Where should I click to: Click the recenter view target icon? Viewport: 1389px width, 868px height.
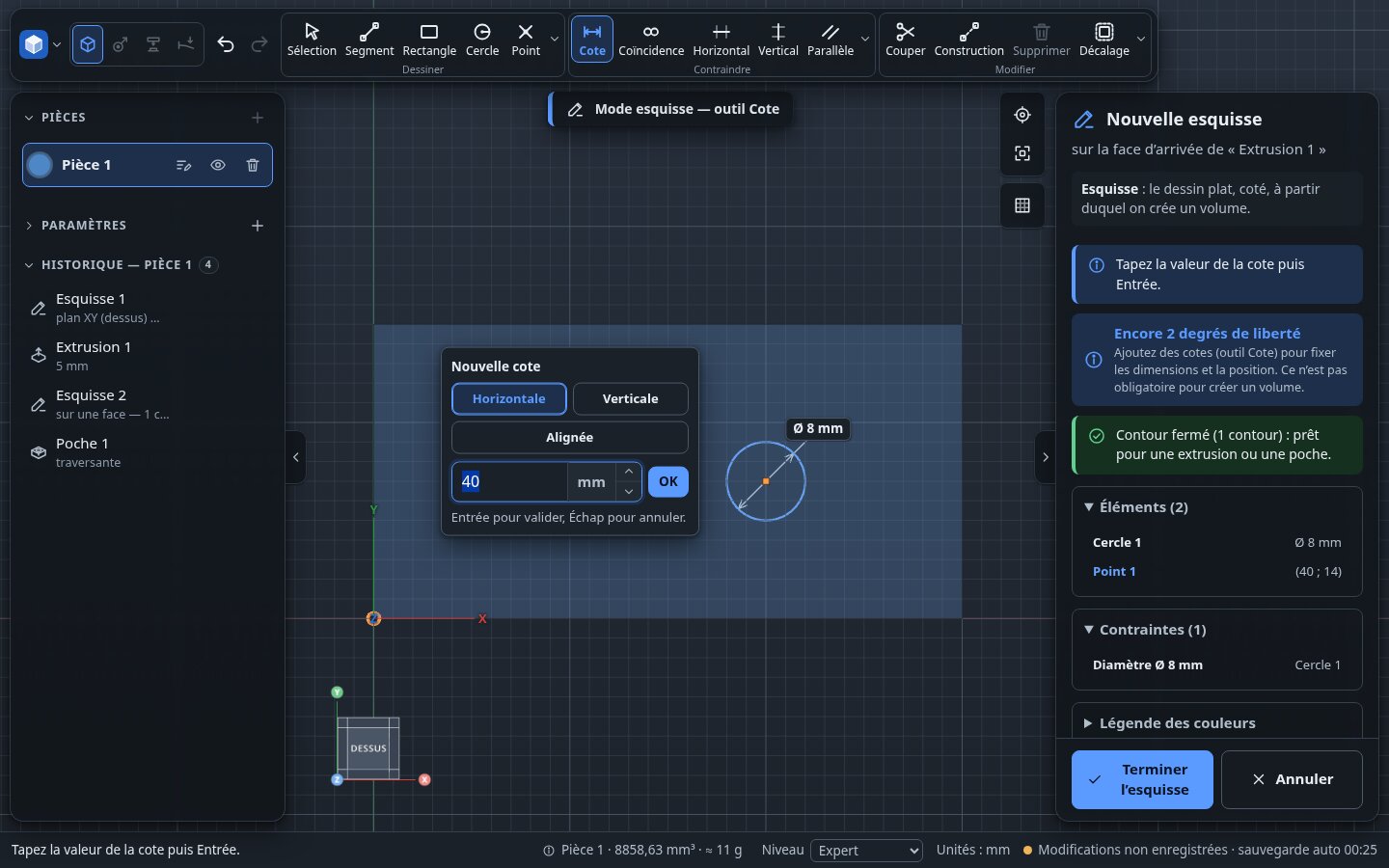[x=1022, y=115]
